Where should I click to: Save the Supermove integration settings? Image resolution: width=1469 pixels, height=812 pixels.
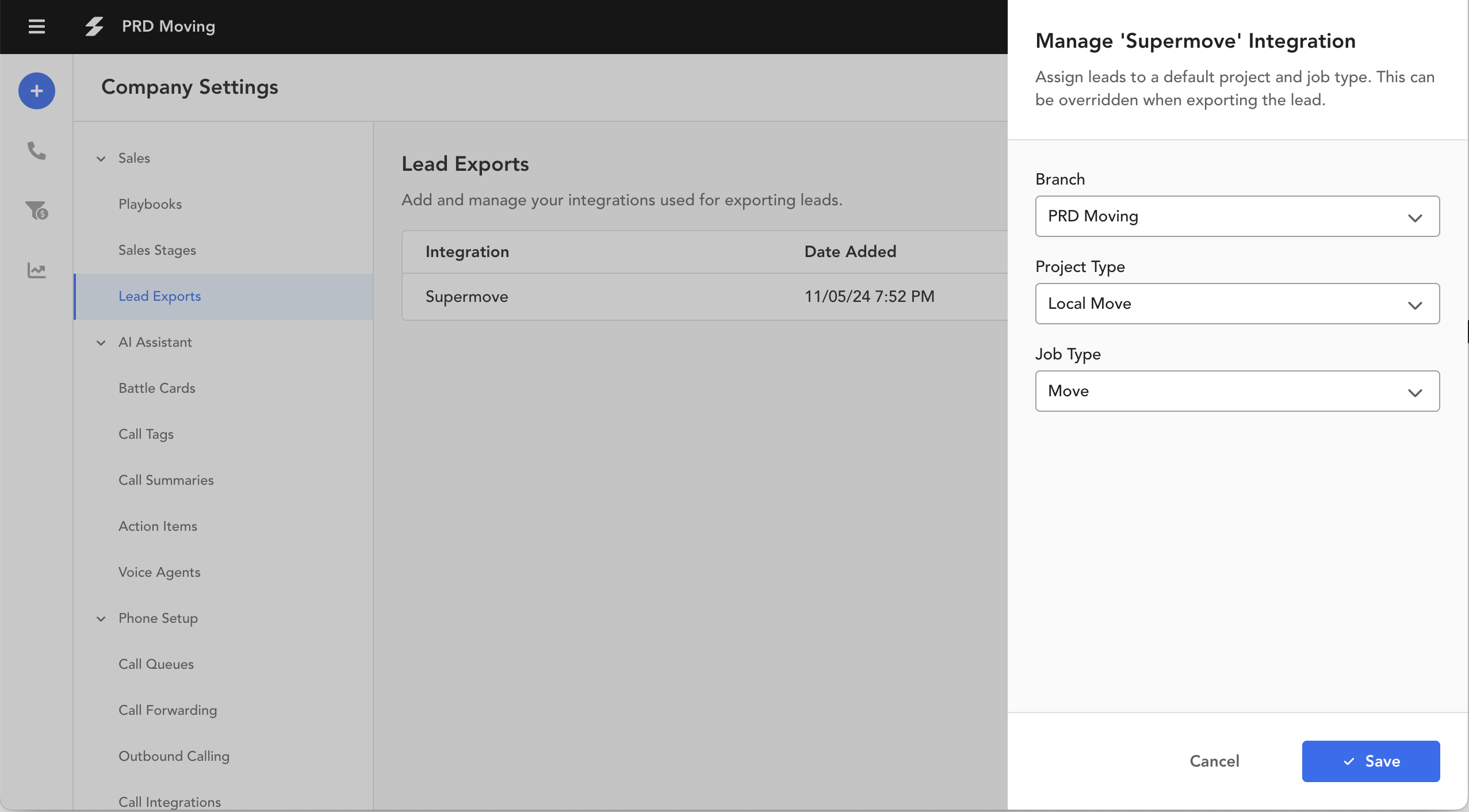pos(1370,761)
